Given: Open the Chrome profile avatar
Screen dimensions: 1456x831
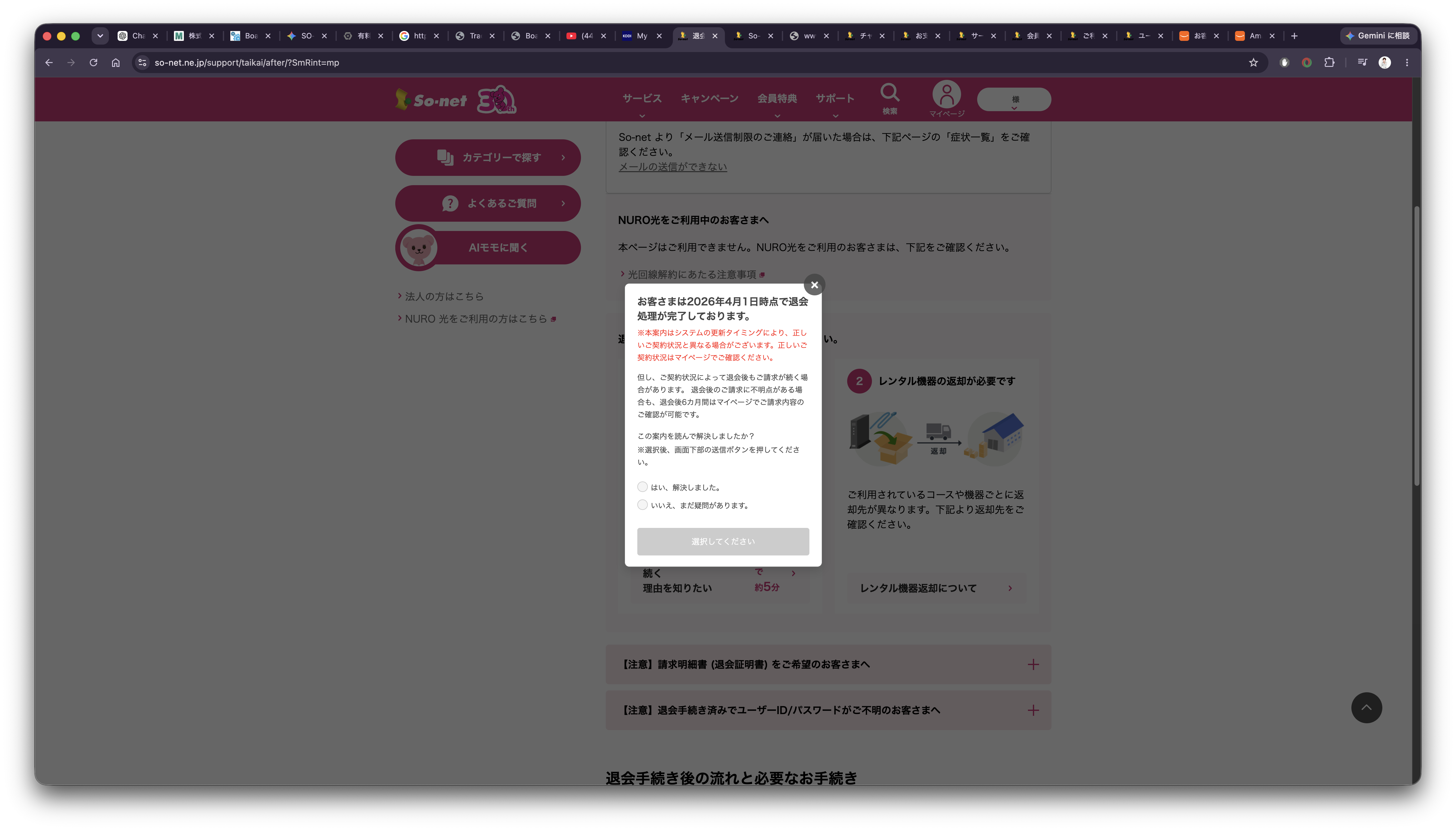Looking at the screenshot, I should (1385, 63).
